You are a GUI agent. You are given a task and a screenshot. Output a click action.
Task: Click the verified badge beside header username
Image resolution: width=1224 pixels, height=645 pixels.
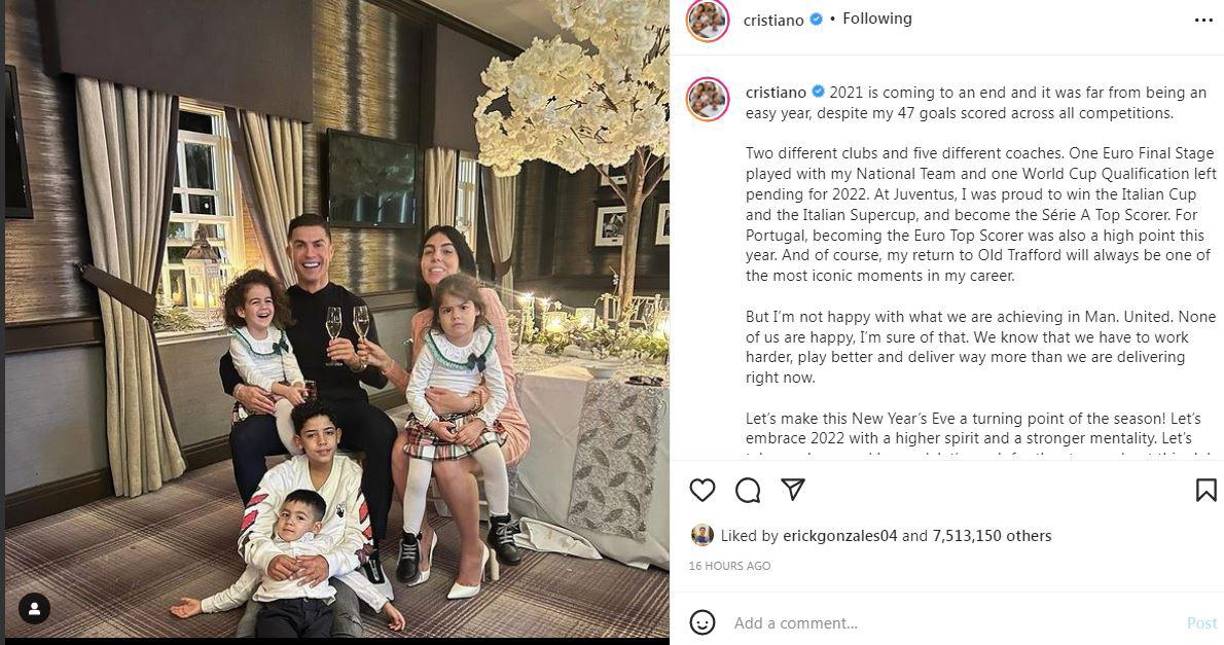[x=816, y=20]
